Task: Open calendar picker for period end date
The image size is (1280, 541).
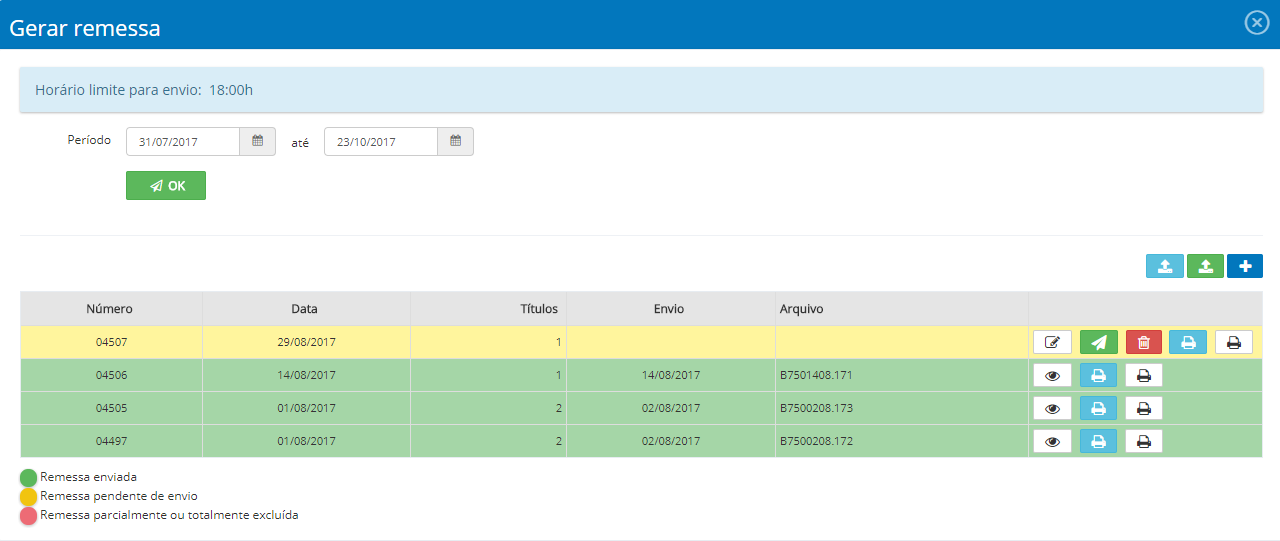Action: point(455,142)
